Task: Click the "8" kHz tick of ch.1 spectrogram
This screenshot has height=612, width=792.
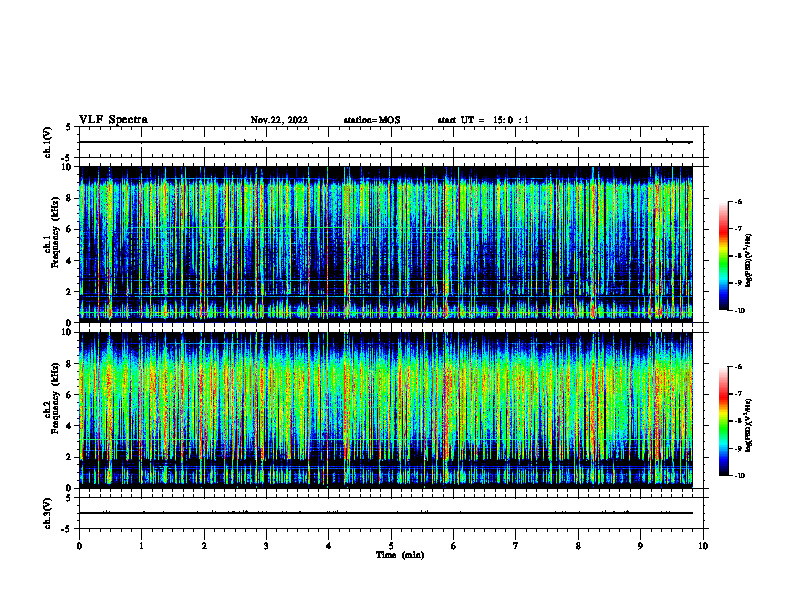Action: pyautogui.click(x=70, y=198)
